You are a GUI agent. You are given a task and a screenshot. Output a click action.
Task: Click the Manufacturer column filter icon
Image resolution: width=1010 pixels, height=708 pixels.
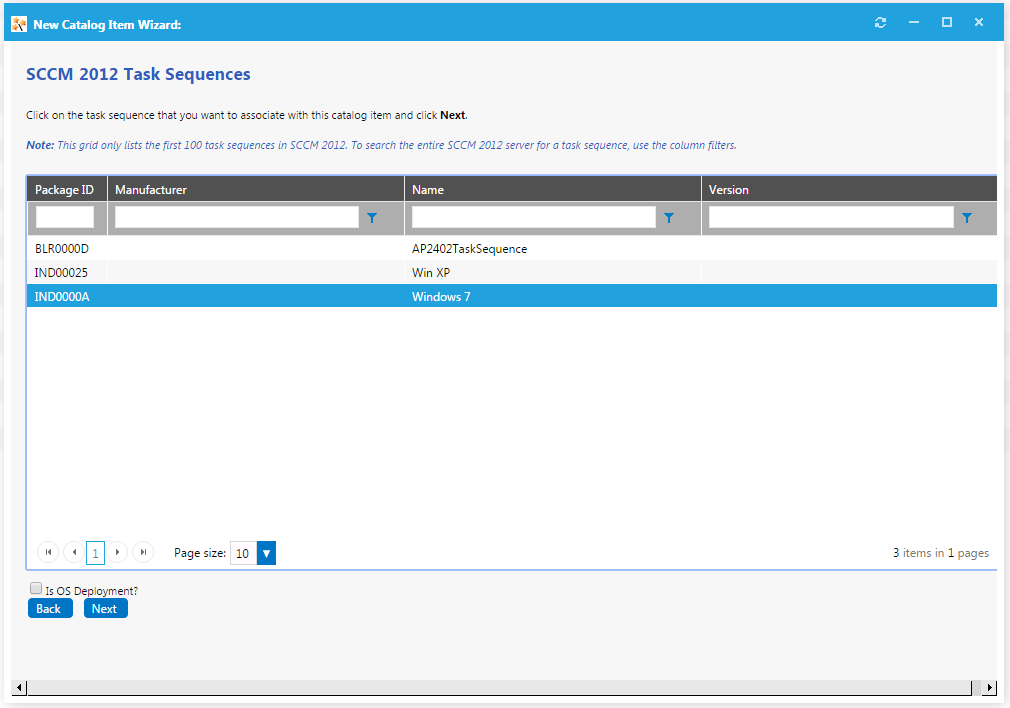tap(372, 217)
